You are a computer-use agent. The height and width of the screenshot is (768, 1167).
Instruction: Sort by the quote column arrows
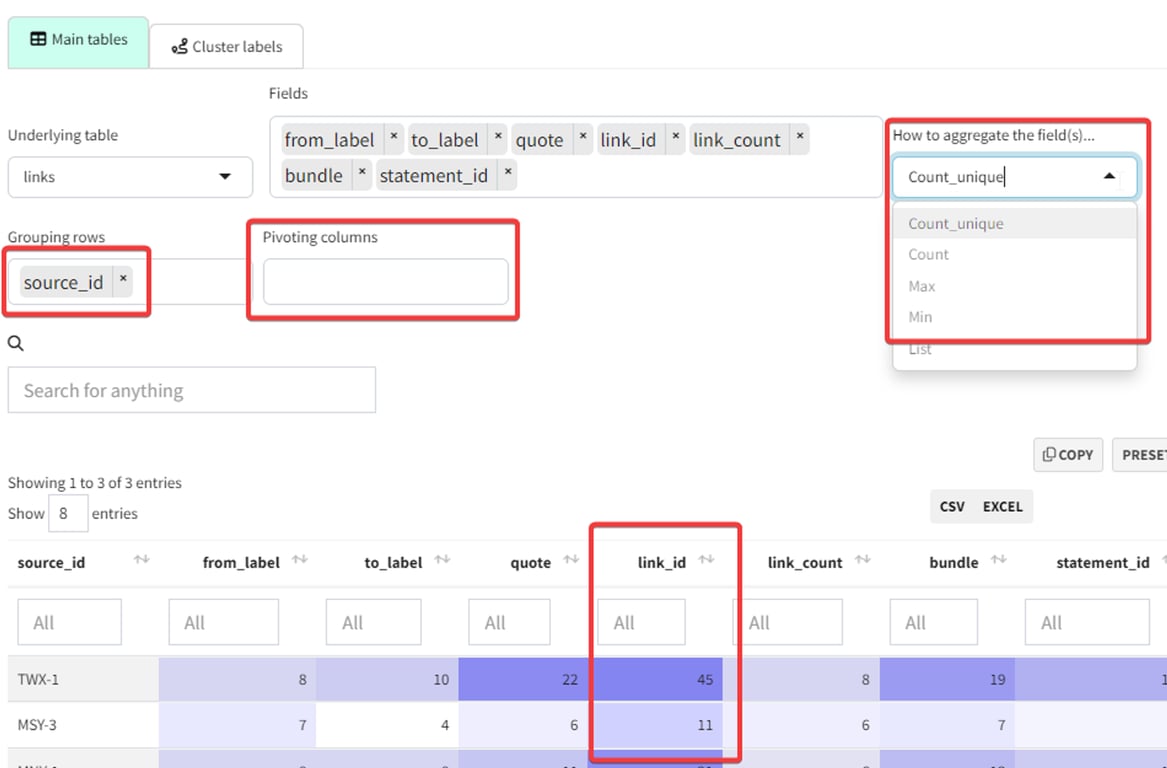pyautogui.click(x=571, y=560)
